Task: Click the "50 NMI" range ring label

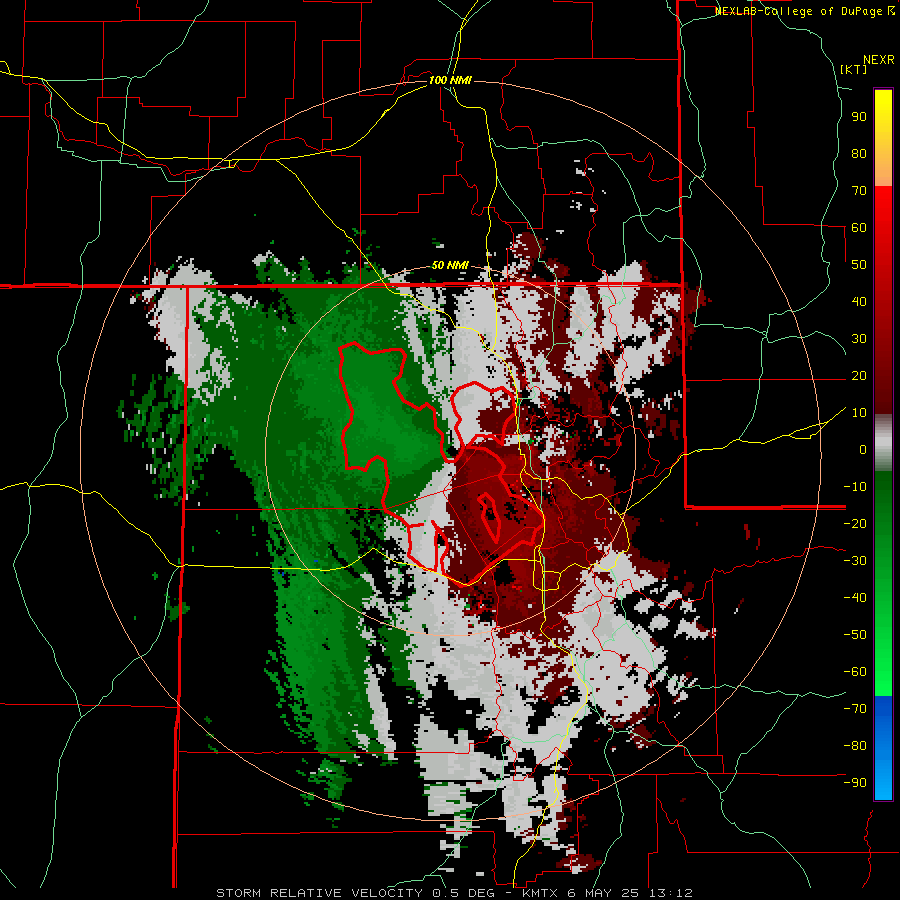Action: pyautogui.click(x=450, y=266)
